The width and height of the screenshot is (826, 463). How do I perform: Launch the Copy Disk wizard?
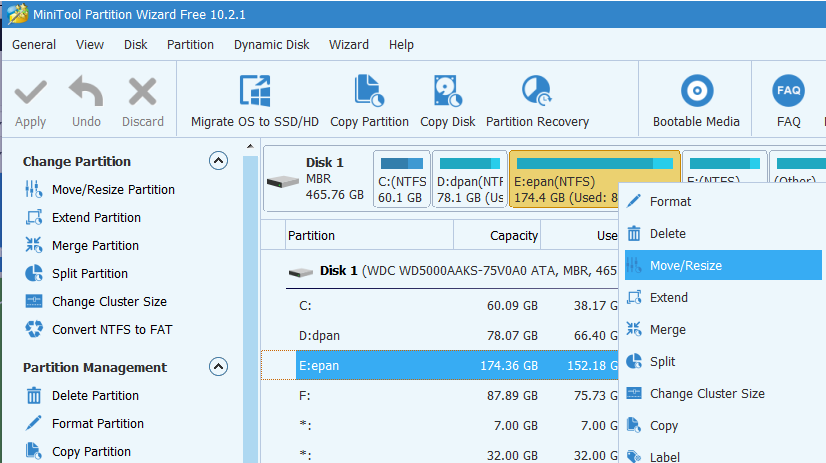coord(448,101)
